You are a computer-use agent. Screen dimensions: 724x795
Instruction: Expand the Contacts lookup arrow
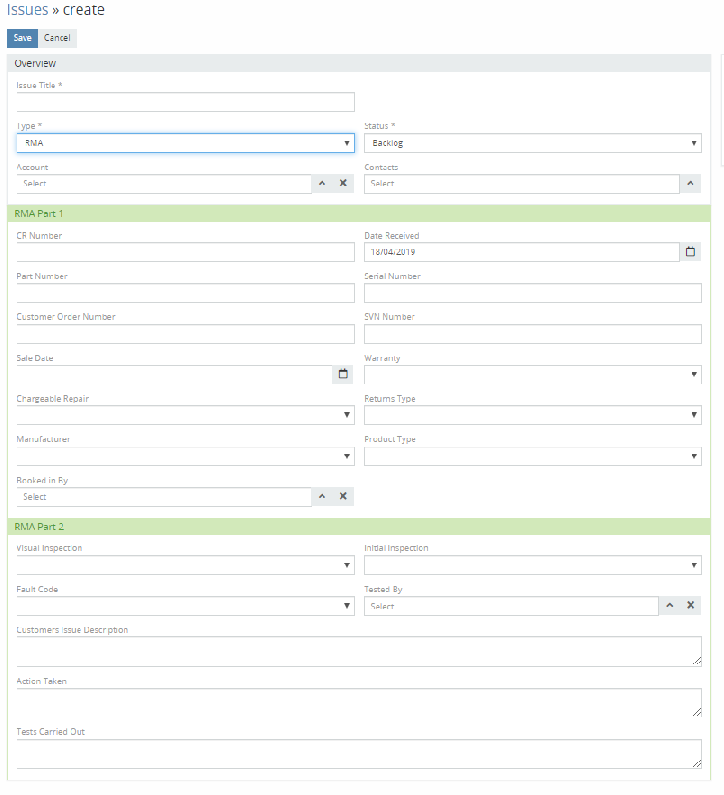click(x=690, y=184)
